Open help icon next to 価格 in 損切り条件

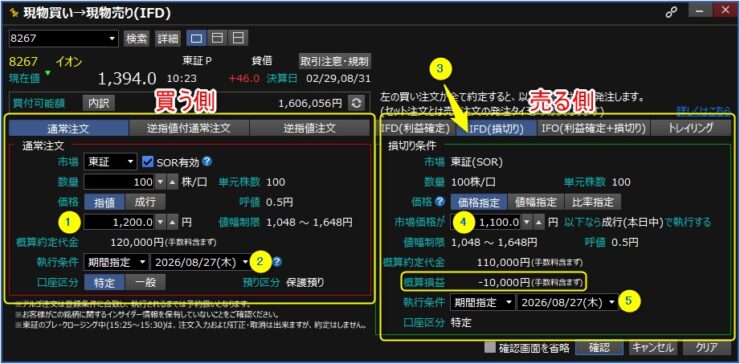pos(440,202)
